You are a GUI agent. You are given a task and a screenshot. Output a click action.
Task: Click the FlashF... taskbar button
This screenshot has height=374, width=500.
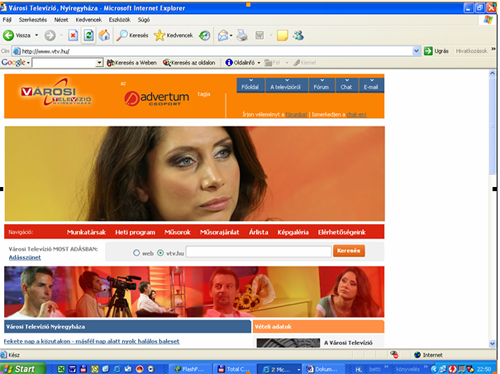coord(190,369)
